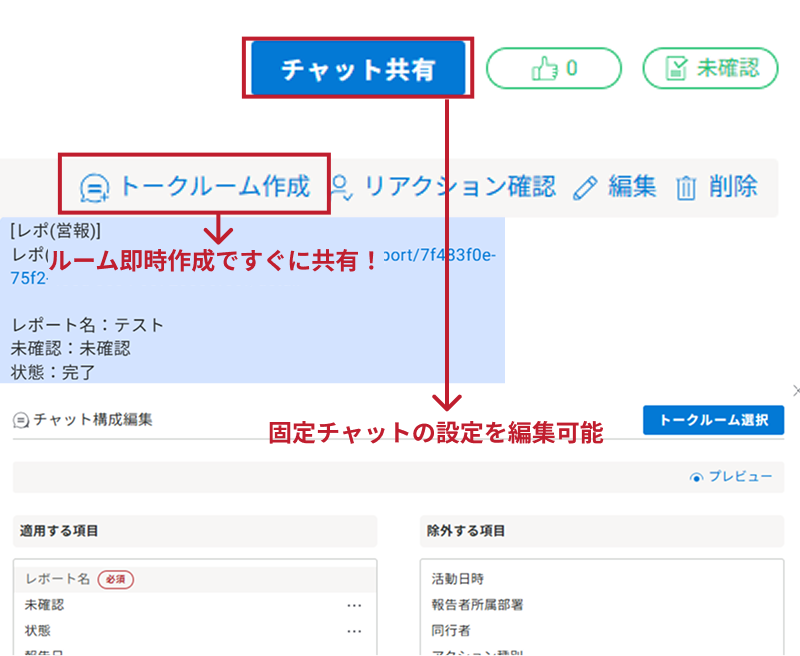
Task: Click the 適用する項目 header
Action: point(195,531)
